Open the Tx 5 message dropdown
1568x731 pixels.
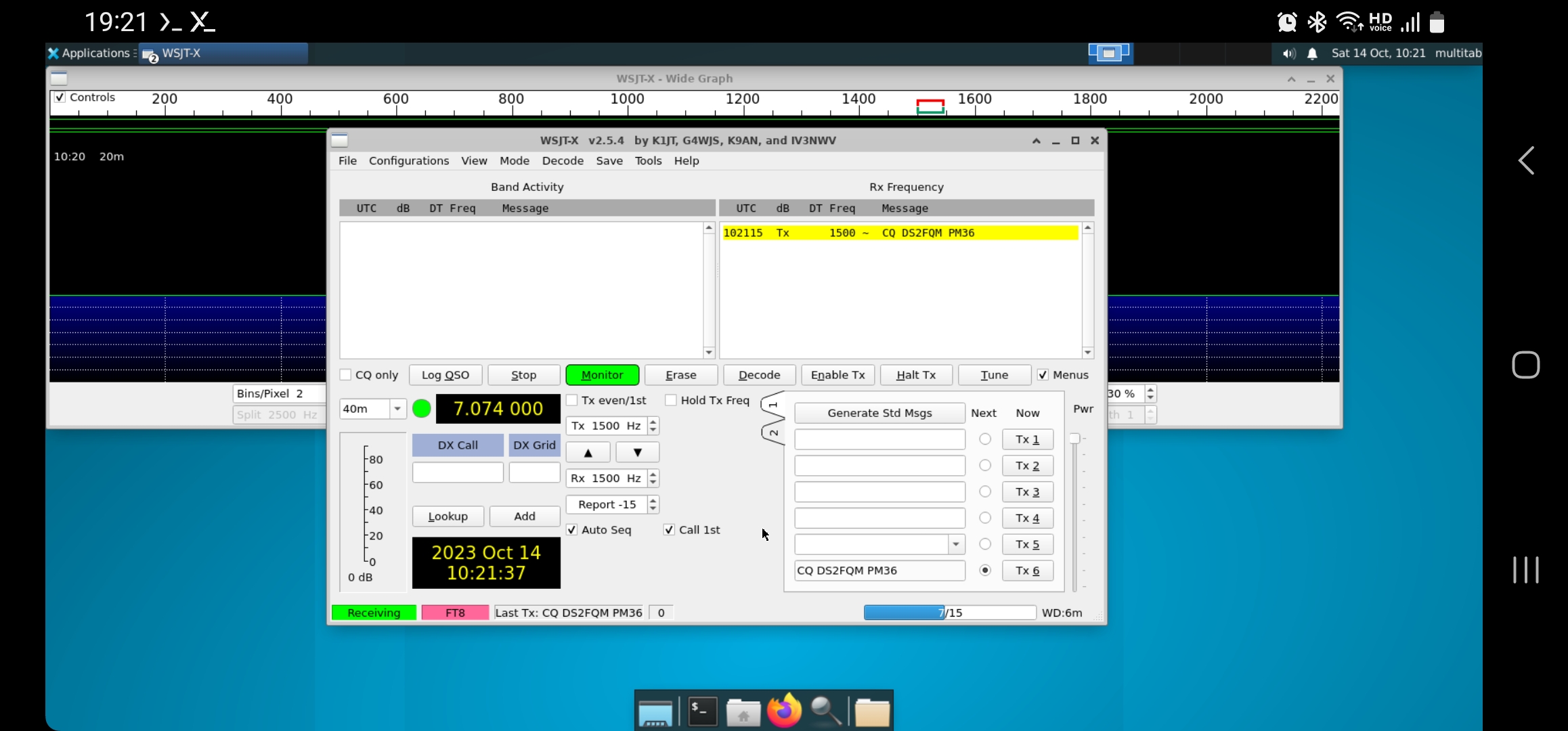[955, 544]
